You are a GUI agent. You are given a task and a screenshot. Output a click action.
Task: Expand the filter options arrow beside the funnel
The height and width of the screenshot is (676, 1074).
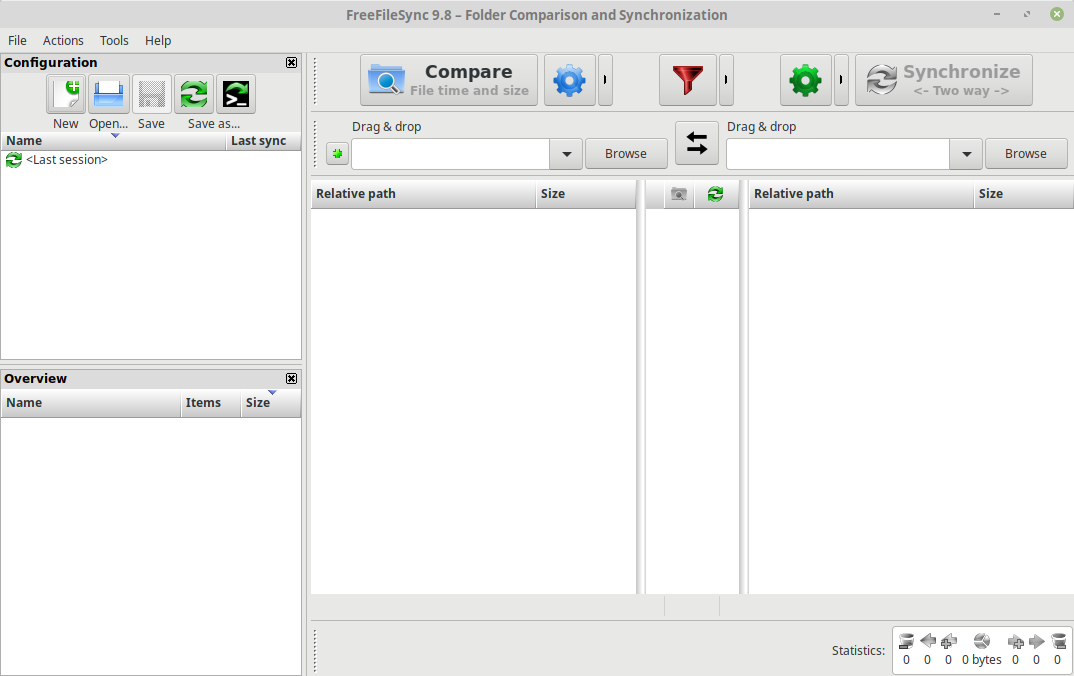[x=726, y=80]
